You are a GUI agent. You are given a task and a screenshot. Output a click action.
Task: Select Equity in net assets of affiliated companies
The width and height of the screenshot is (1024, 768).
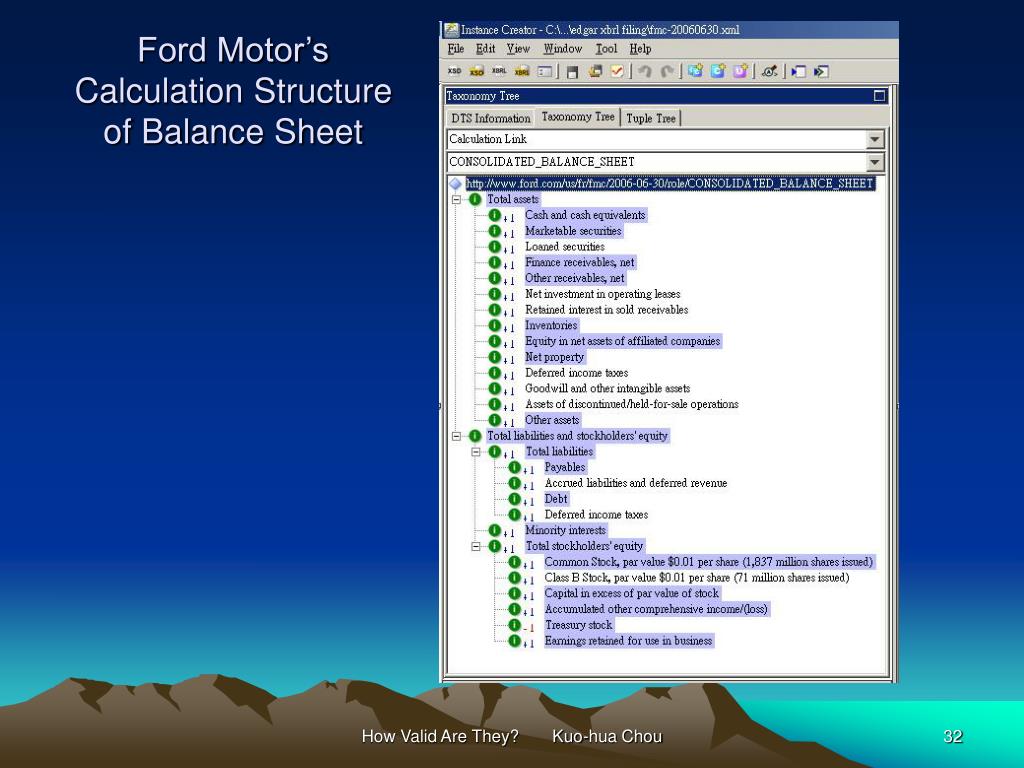(622, 341)
